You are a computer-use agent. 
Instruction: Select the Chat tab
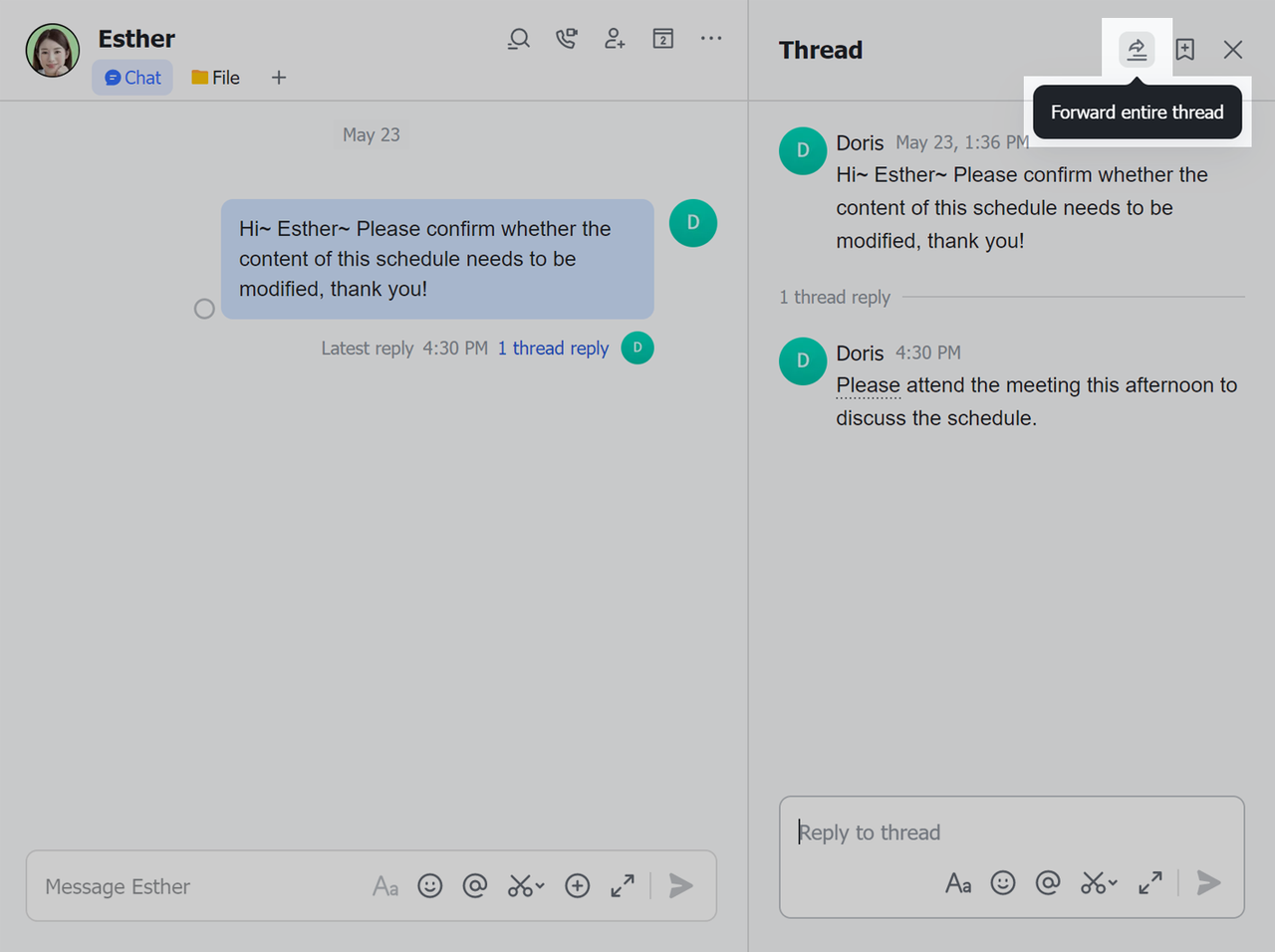coord(132,78)
